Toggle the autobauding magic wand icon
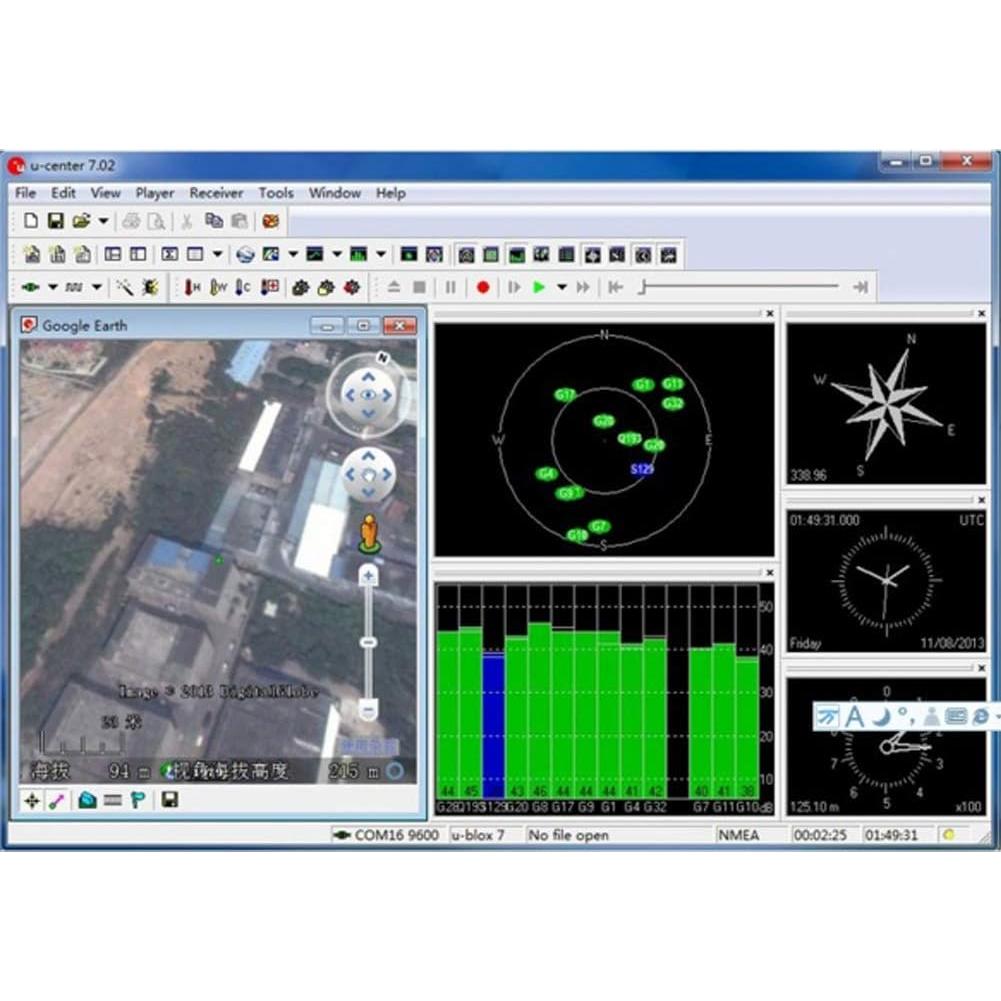This screenshot has height=1001, width=1001. point(125,287)
